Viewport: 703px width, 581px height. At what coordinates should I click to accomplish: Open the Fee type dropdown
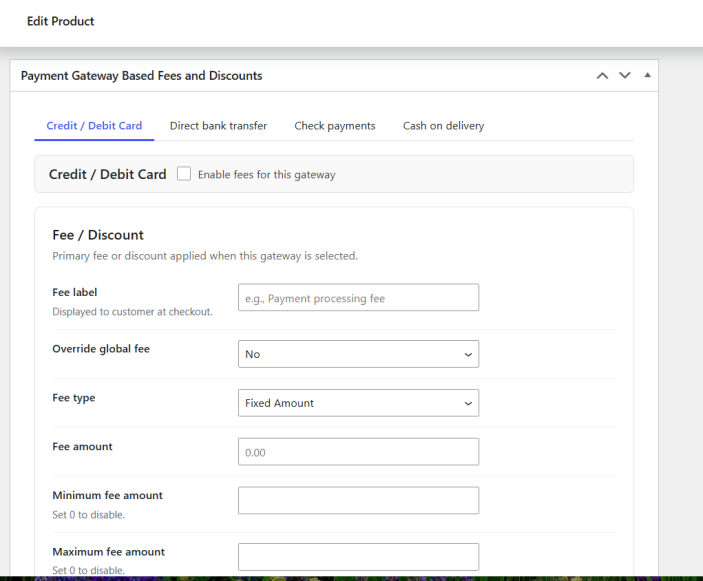358,403
